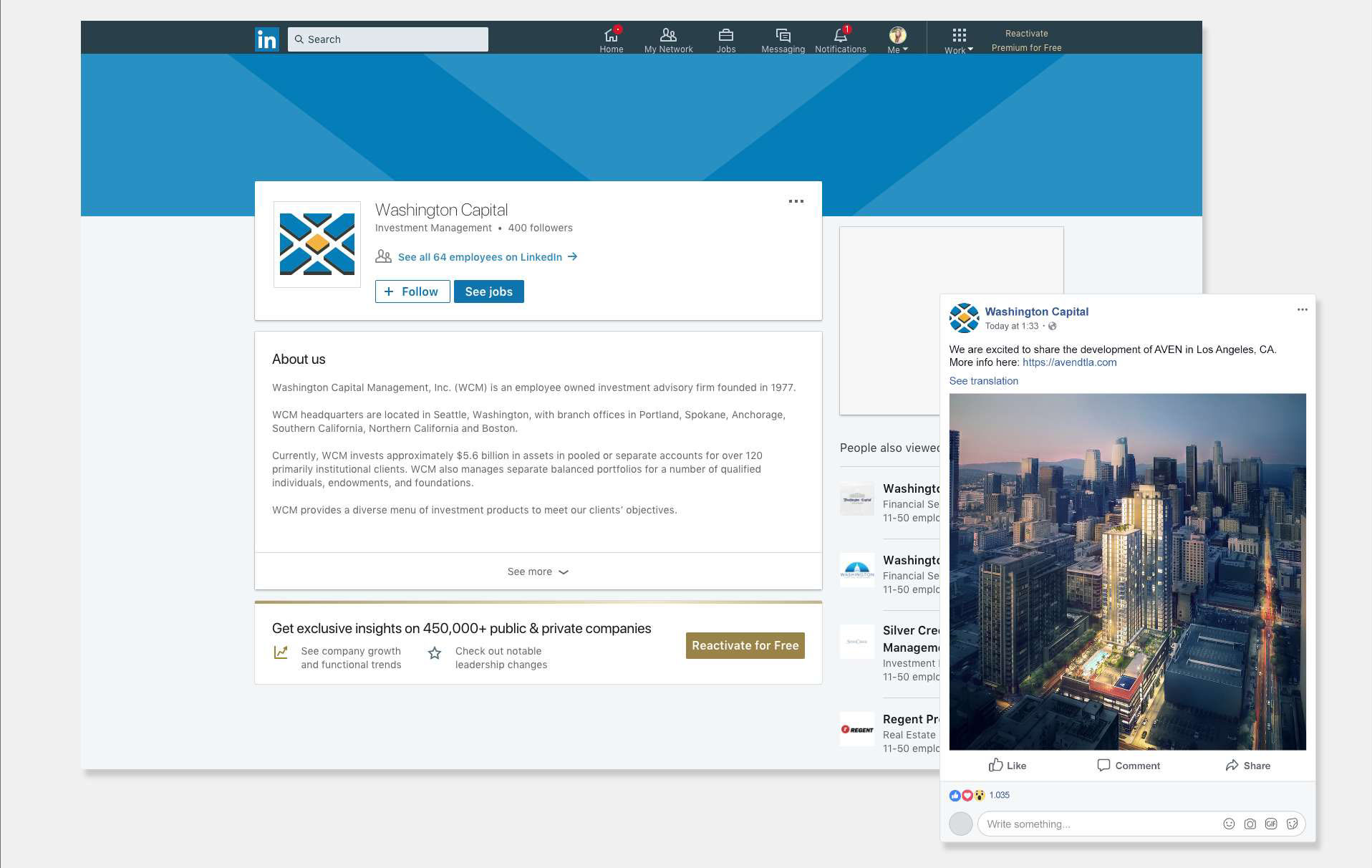
Task: Expand About us with See more
Action: pos(538,572)
